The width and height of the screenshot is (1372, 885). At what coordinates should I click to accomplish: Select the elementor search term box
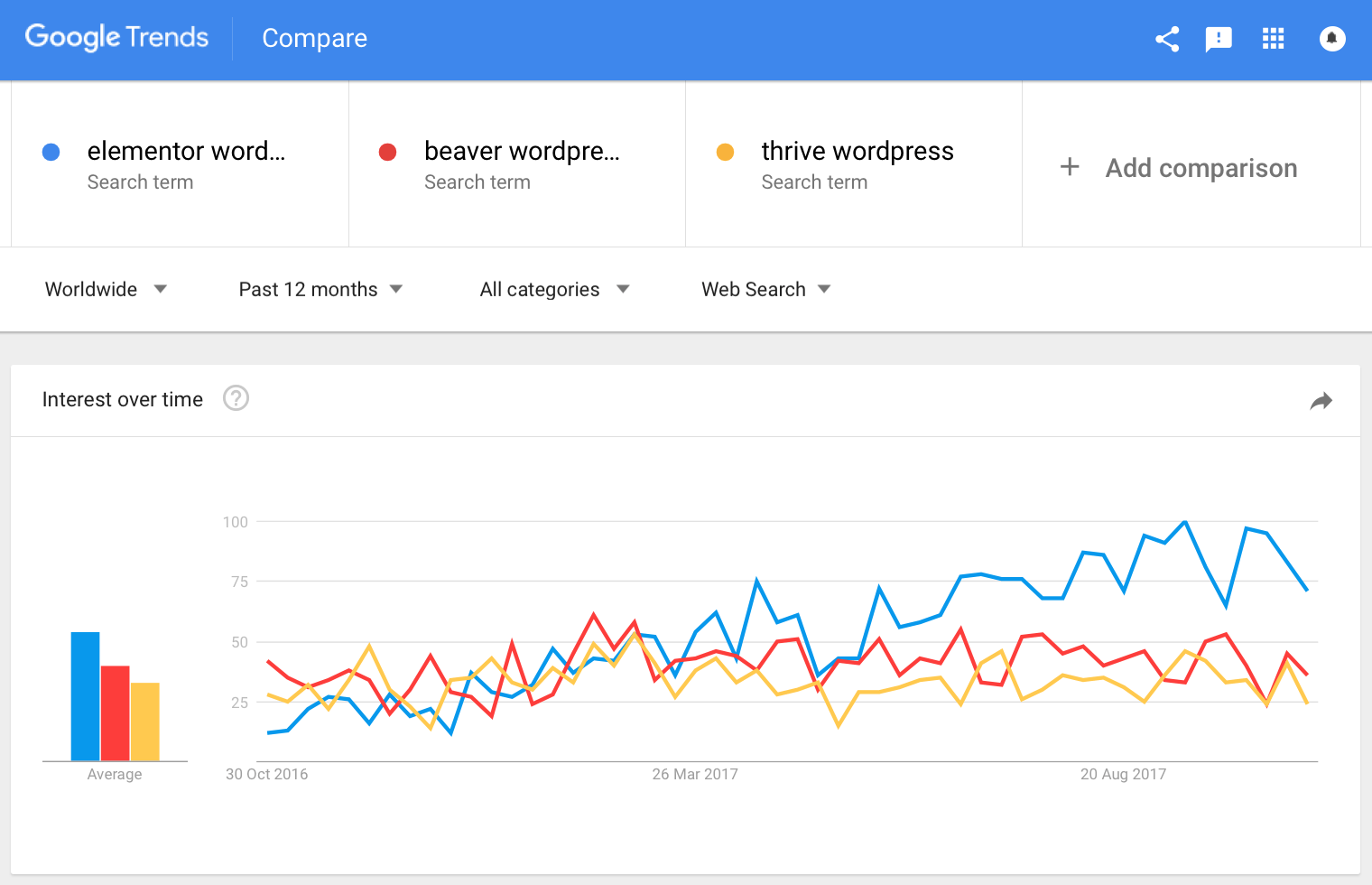point(180,164)
